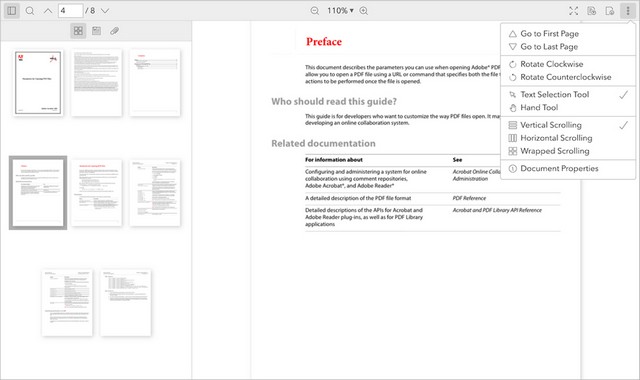Click the open file icon in toolbar
This screenshot has height=380, width=640.
[x=592, y=11]
